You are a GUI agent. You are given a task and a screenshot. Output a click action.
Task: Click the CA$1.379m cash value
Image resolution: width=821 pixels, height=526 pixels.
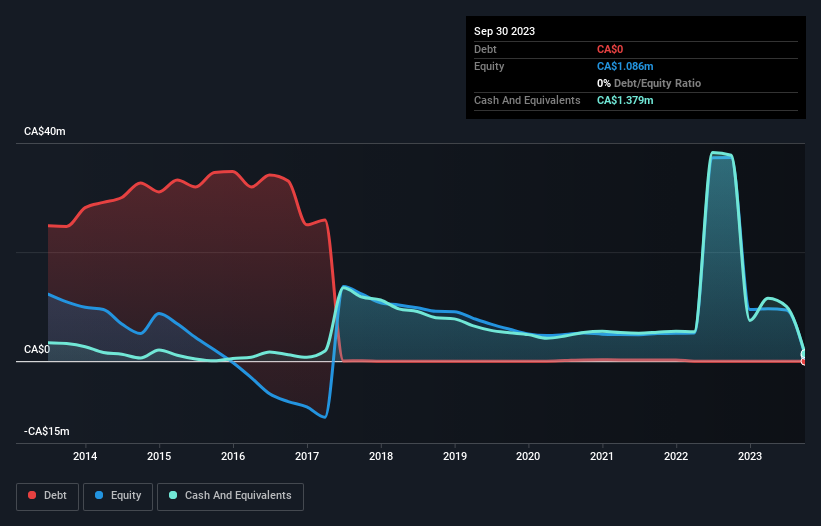pos(625,100)
